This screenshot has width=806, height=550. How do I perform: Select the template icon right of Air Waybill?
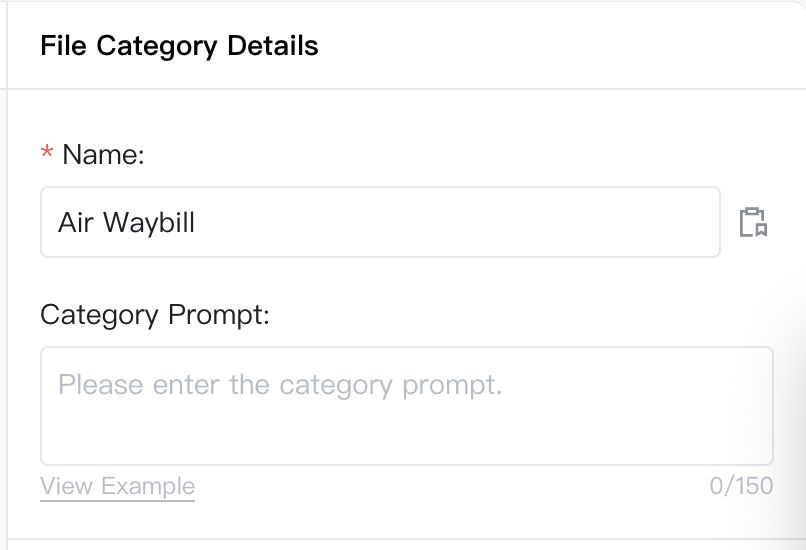click(754, 222)
